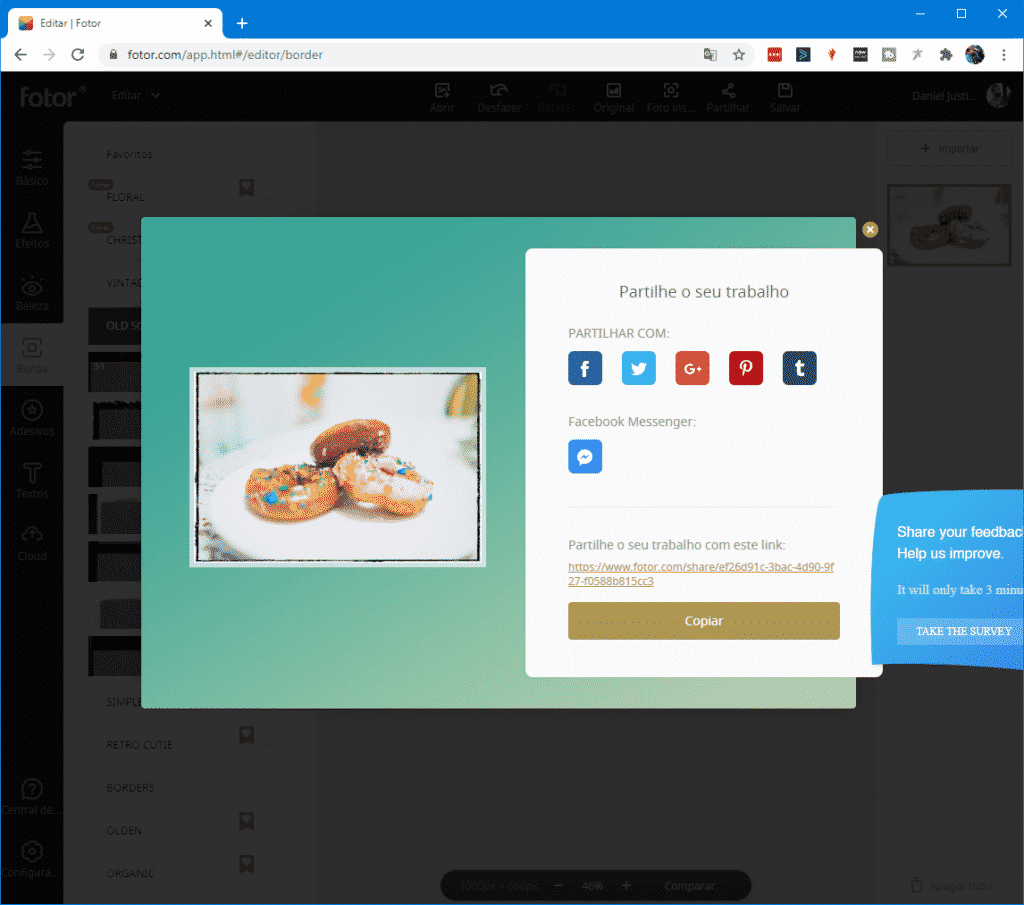
Task: Select the Tumblr share icon
Action: pyautogui.click(x=799, y=368)
